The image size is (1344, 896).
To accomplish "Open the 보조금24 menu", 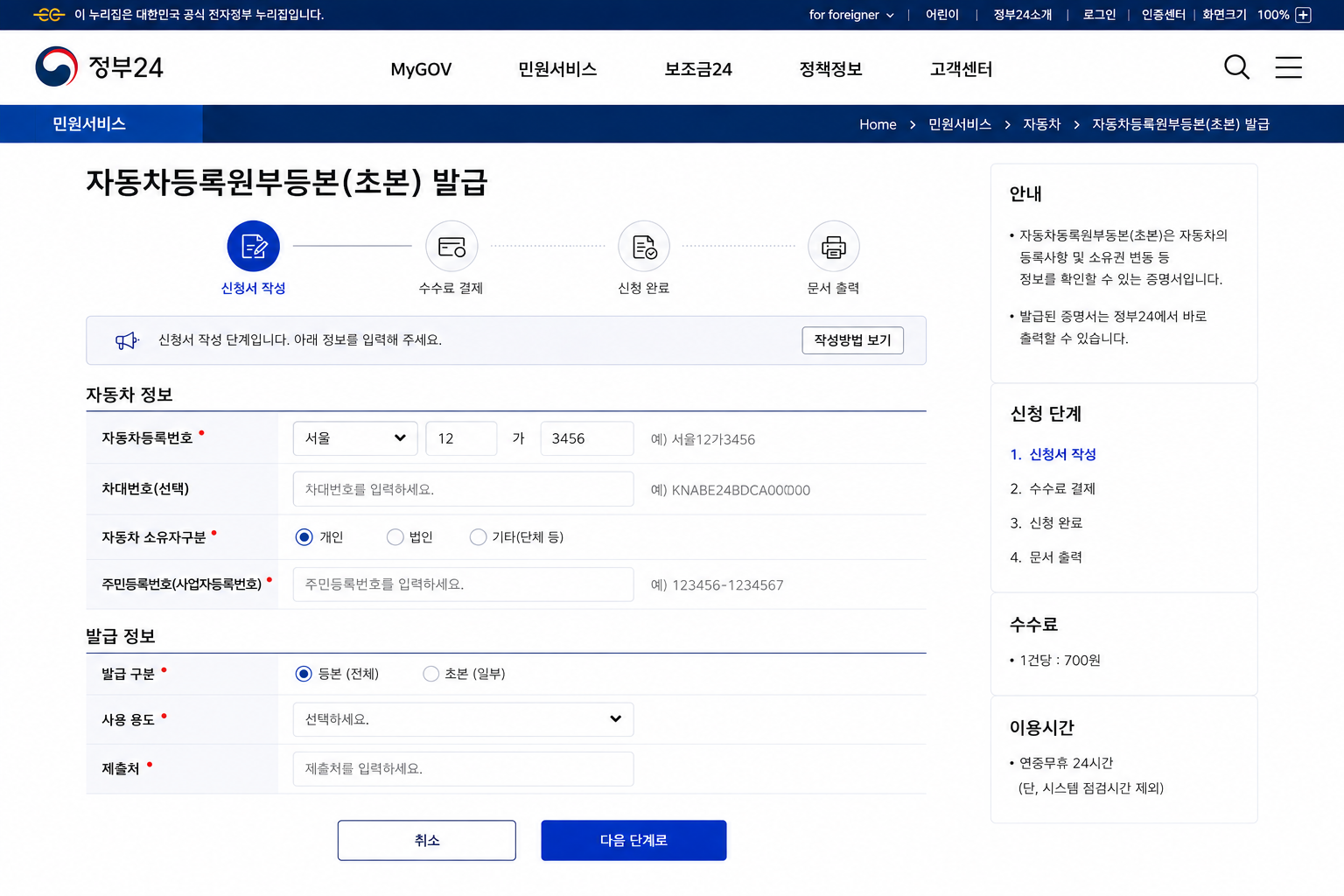I will point(698,69).
